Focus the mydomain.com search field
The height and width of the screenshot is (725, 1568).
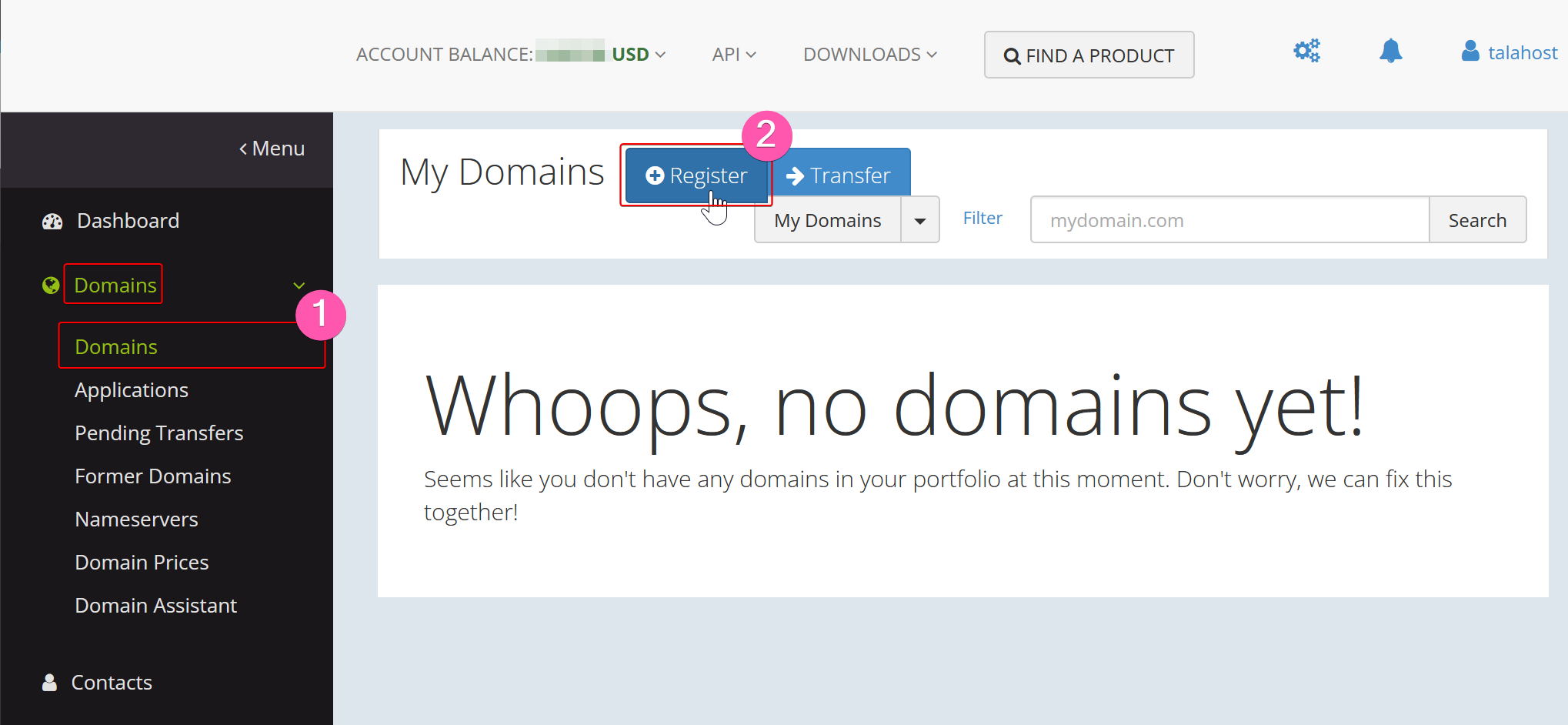(x=1229, y=220)
